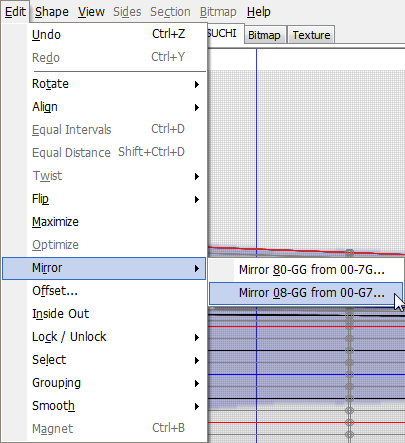The height and width of the screenshot is (443, 405).
Task: Expand the Lock / Unlock submenu
Action: 104,337
